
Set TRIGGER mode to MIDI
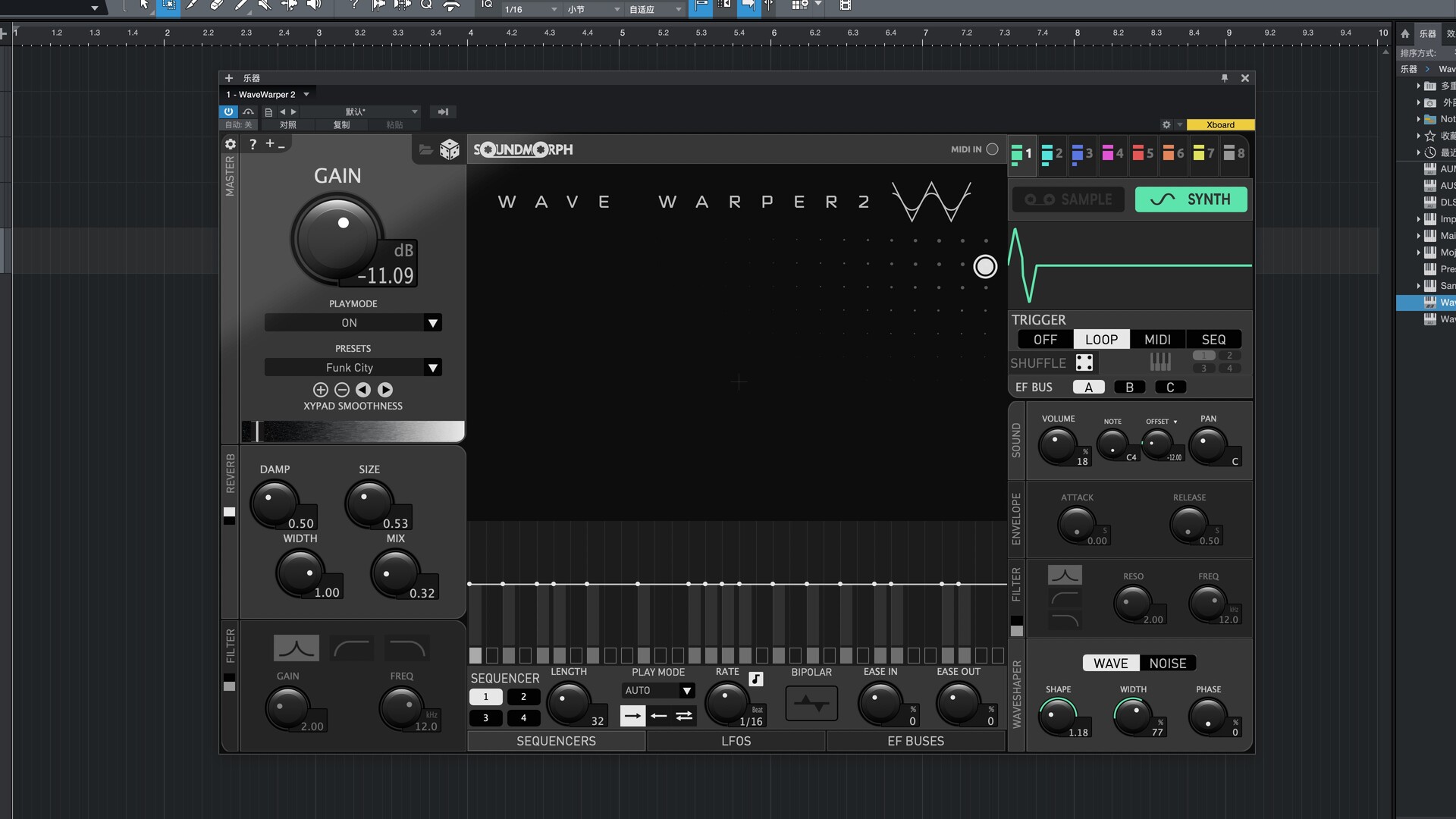pyautogui.click(x=1157, y=340)
